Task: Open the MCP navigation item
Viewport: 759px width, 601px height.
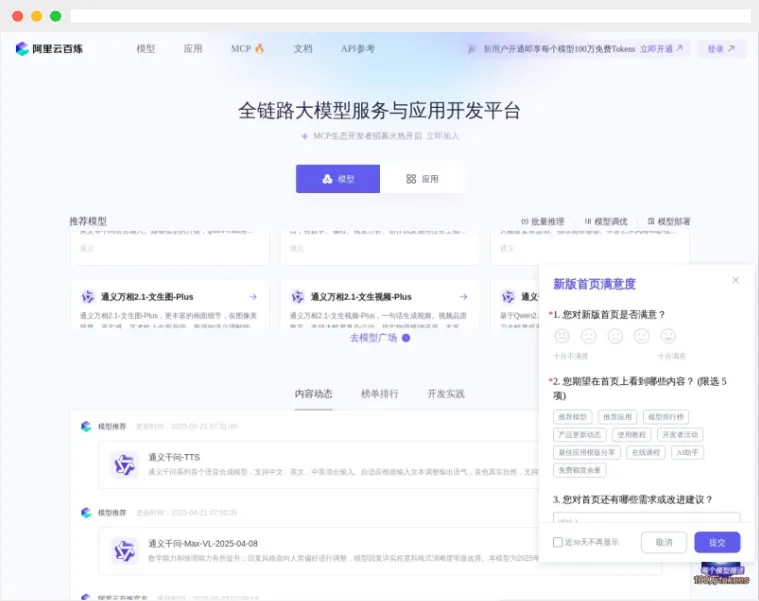Action: click(247, 48)
